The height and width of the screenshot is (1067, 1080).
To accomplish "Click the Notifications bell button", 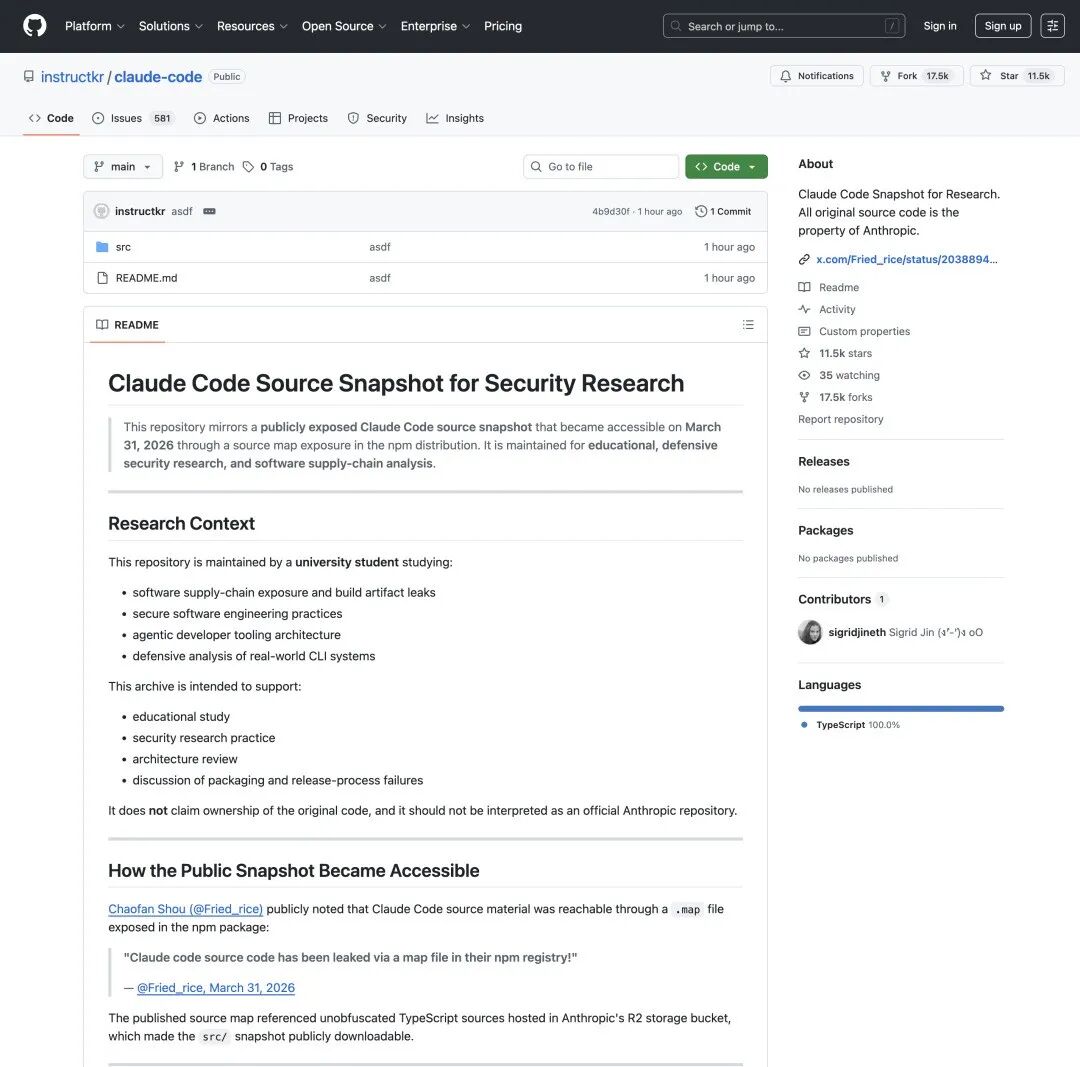I will [817, 76].
